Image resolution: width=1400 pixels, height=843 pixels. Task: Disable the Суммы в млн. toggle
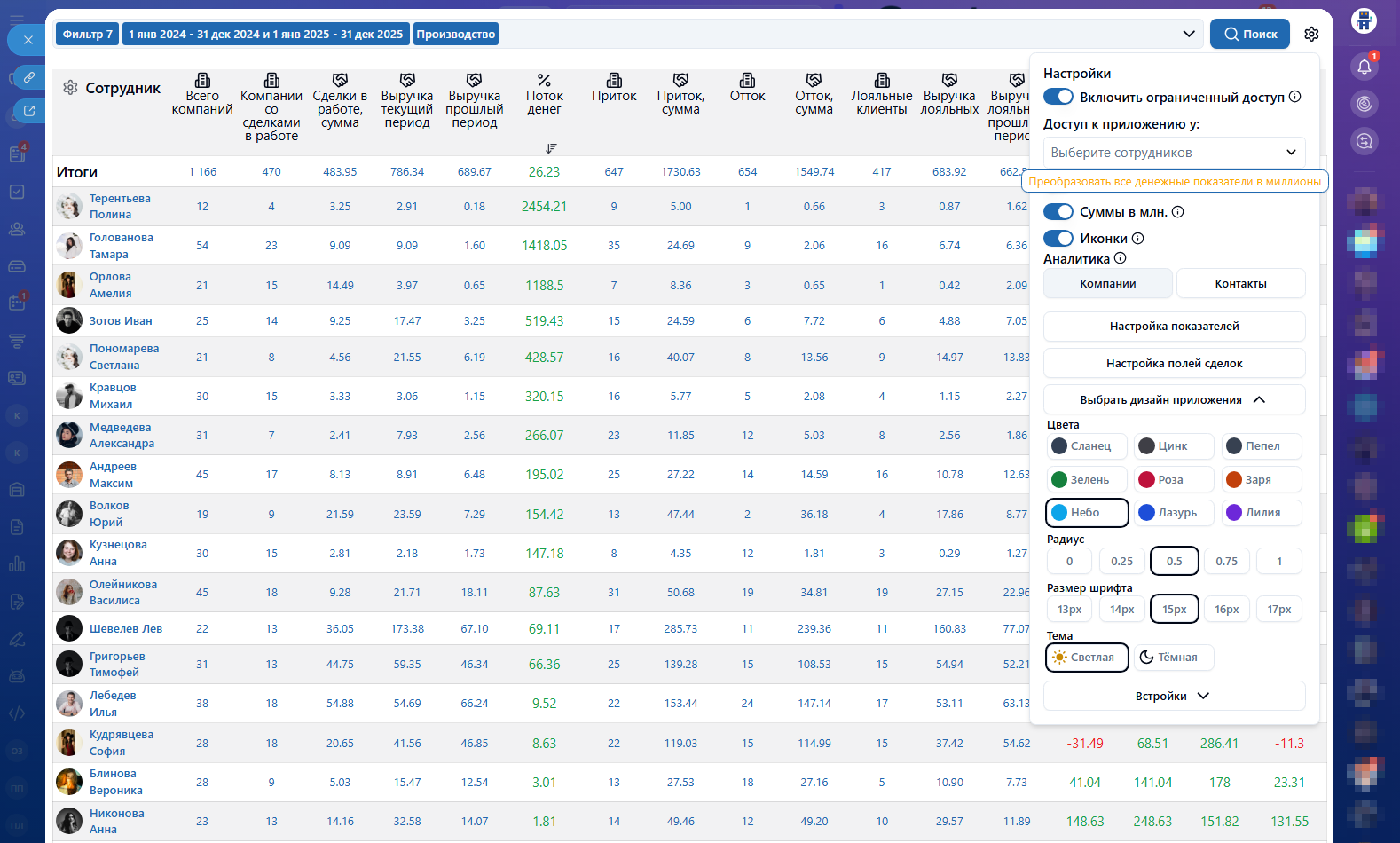click(1058, 212)
